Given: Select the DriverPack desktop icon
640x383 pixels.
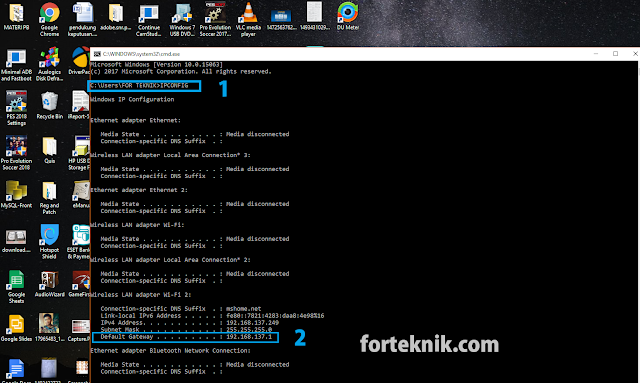Looking at the screenshot, I should pyautogui.click(x=80, y=60).
